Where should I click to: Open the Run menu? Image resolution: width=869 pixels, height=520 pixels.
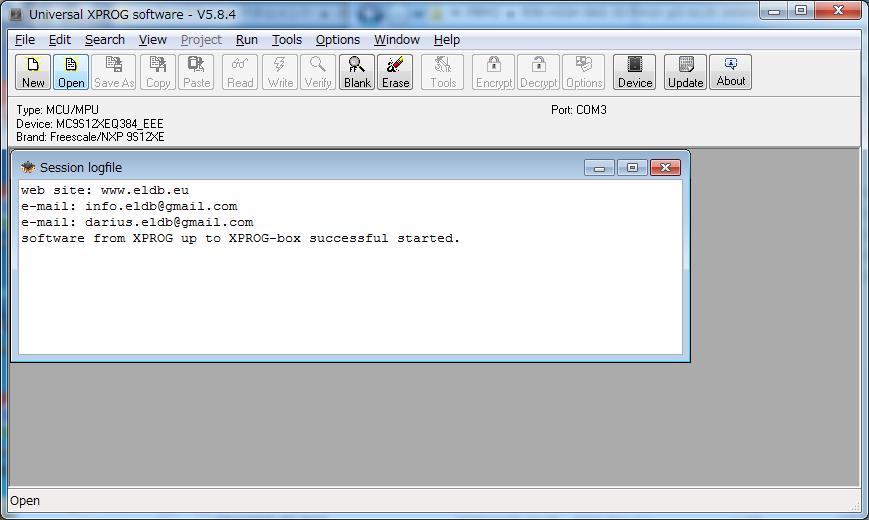(247, 40)
